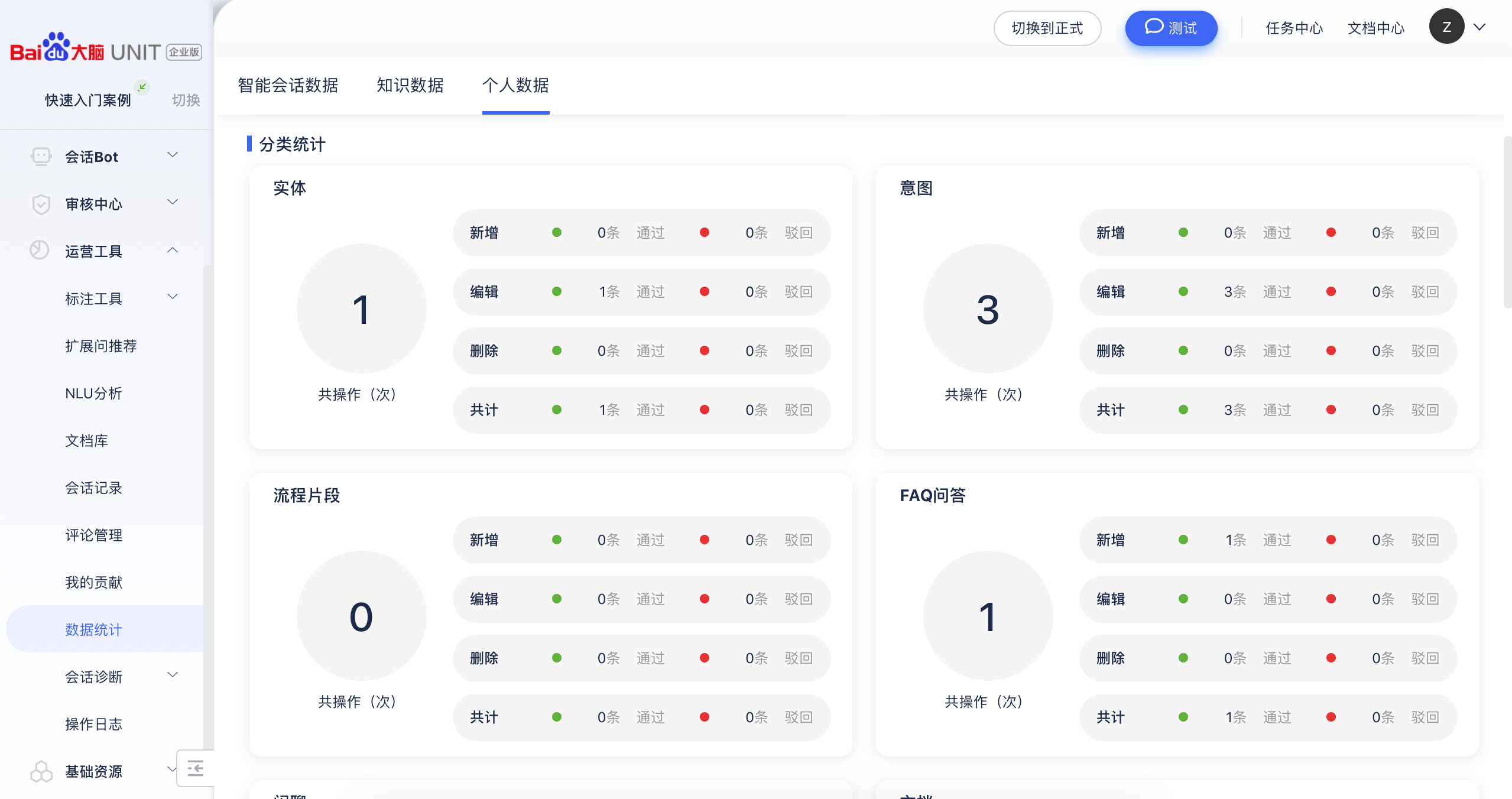The image size is (1512, 799).
Task: Open the user account dropdown arrow
Action: click(1479, 27)
